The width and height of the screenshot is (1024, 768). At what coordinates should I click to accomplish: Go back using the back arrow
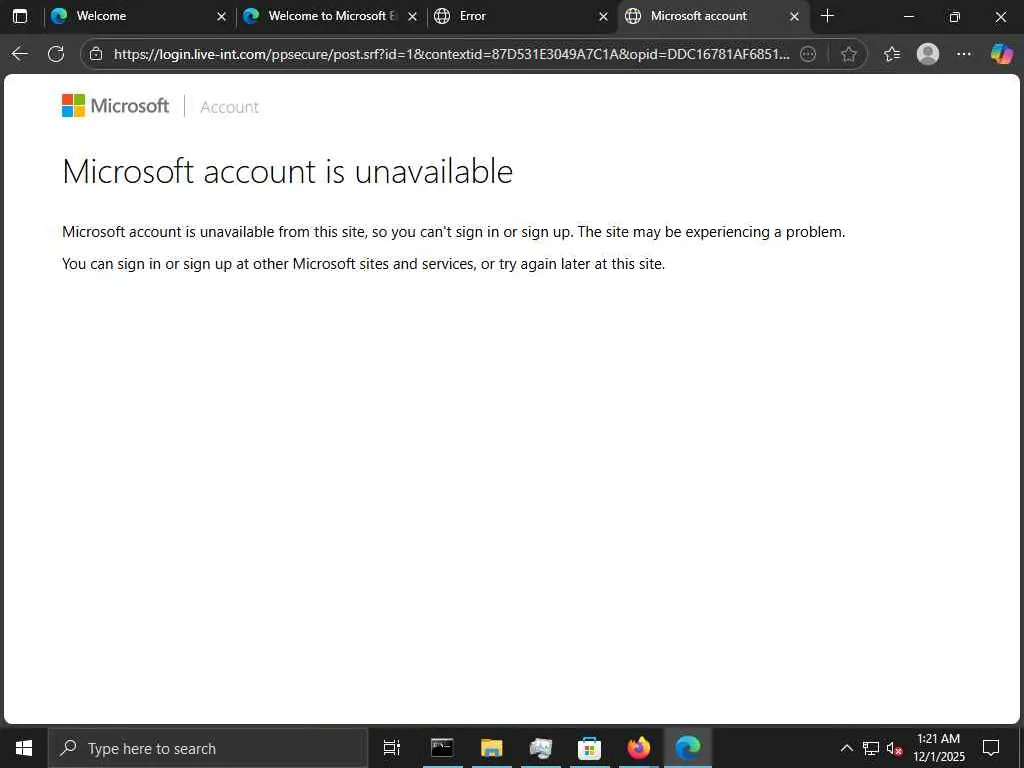tap(20, 54)
